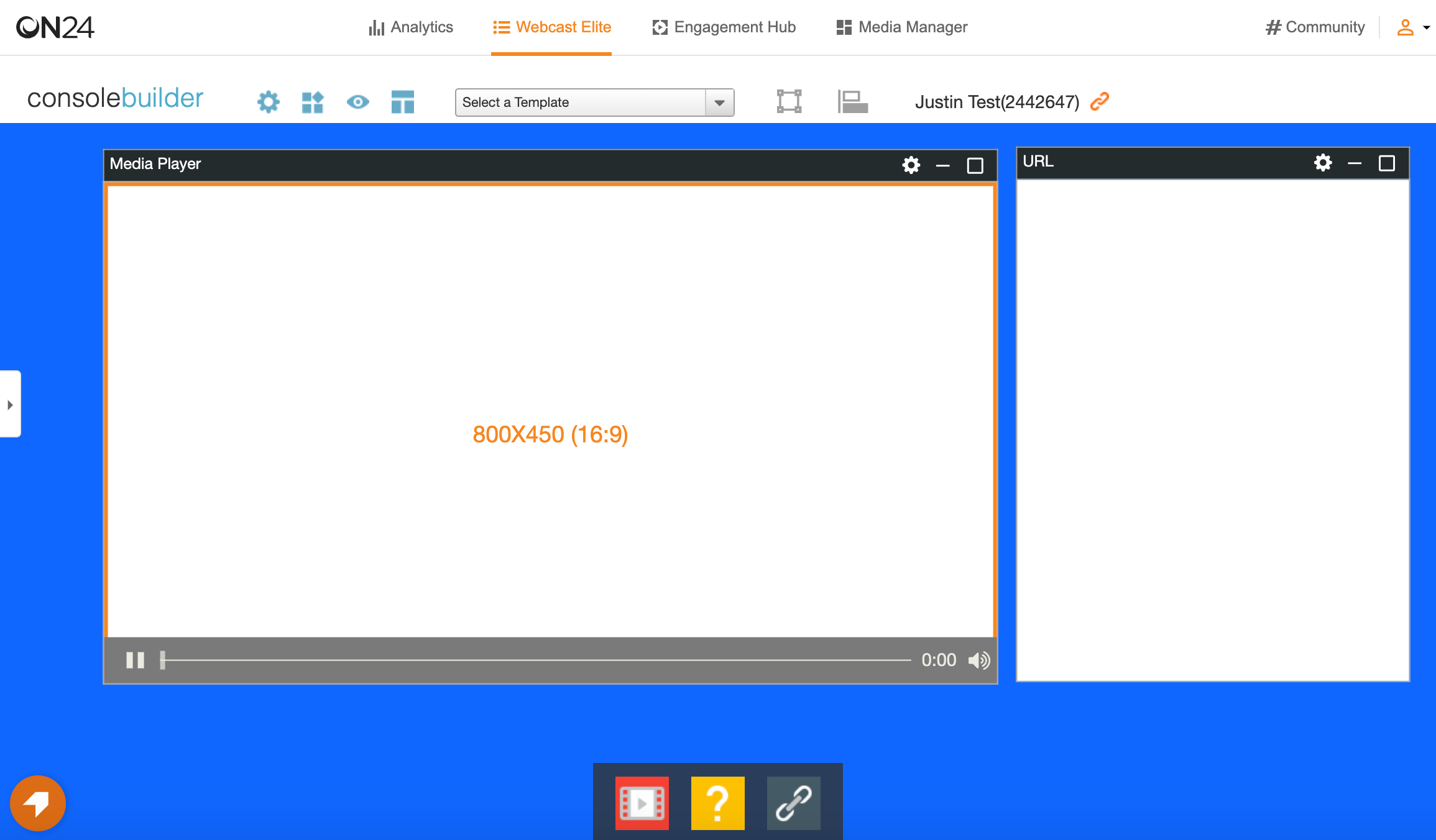Screen dimensions: 1436x840
Task: Click the orange feedback bubble button
Action: (x=38, y=803)
